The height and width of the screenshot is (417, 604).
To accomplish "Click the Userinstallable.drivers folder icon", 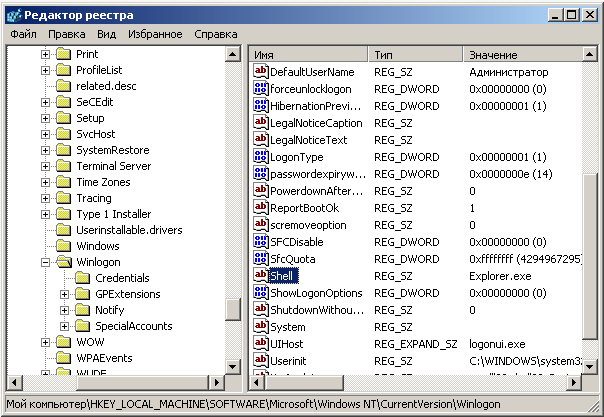I will 64,230.
